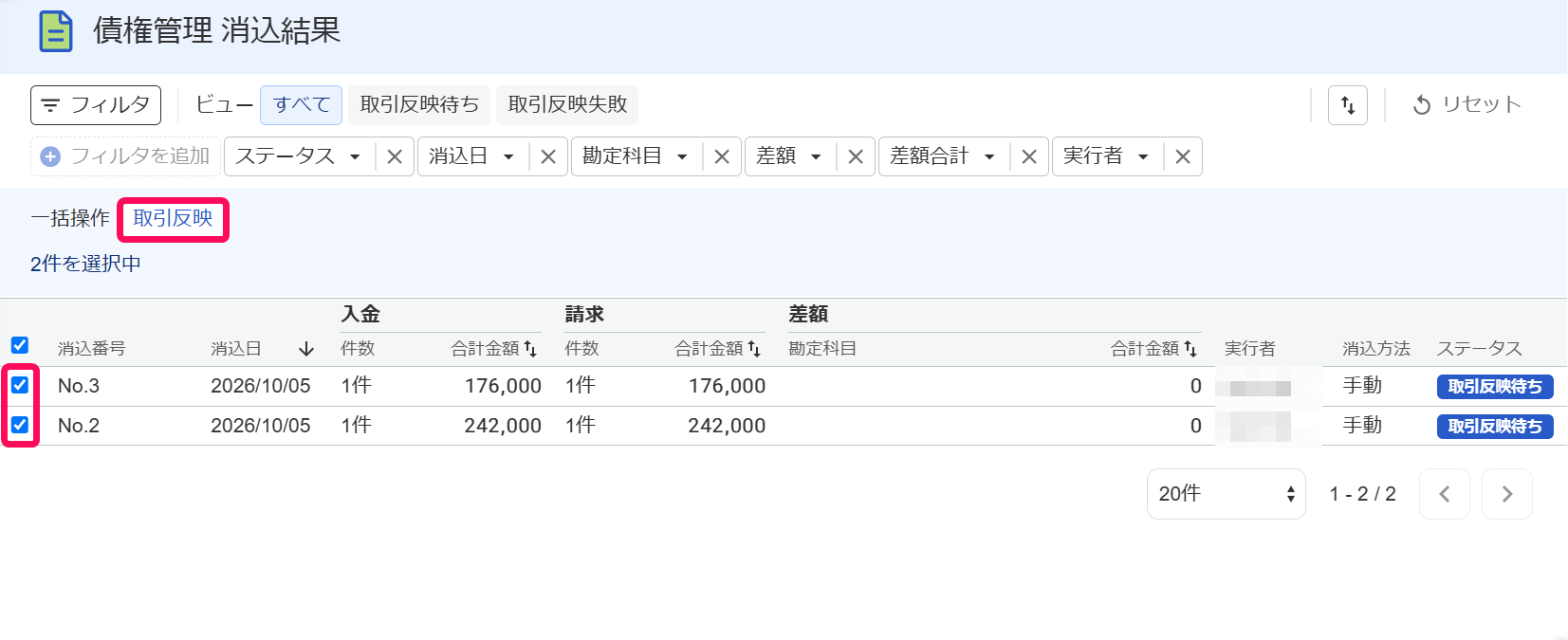Viewport: 1568px width, 640px height.
Task: Go to the next page
Action: click(x=1507, y=494)
